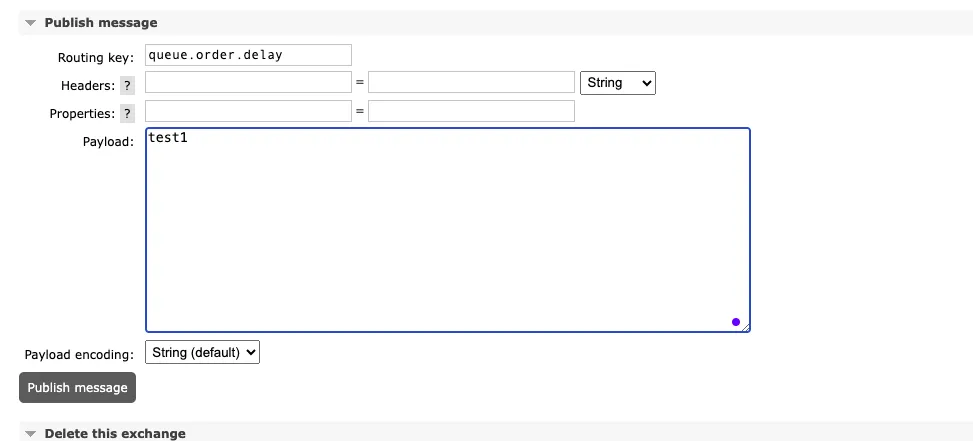Click the "Routing key:" label
The image size is (973, 441).
(x=95, y=58)
